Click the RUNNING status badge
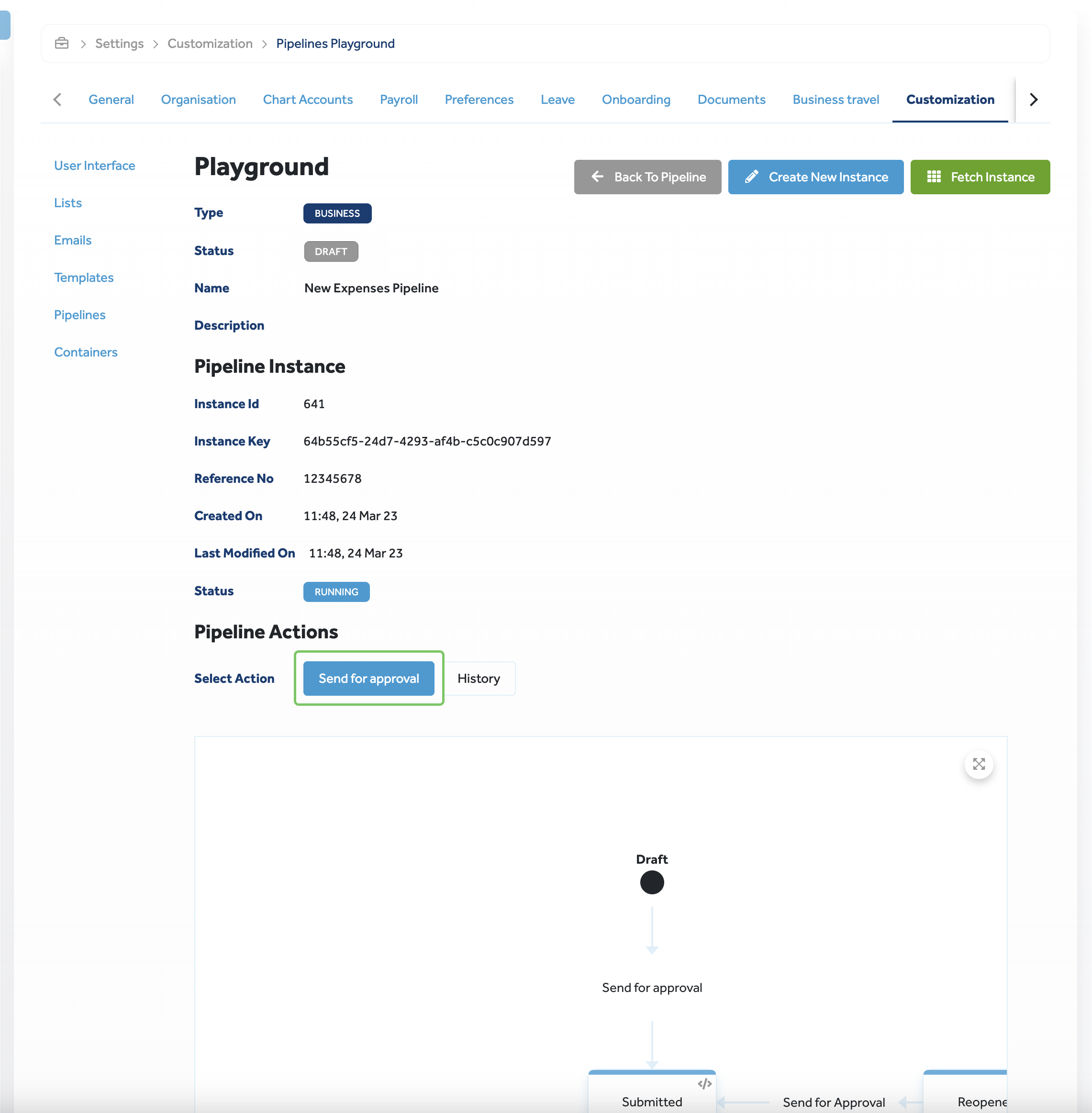1092x1113 pixels. point(336,592)
